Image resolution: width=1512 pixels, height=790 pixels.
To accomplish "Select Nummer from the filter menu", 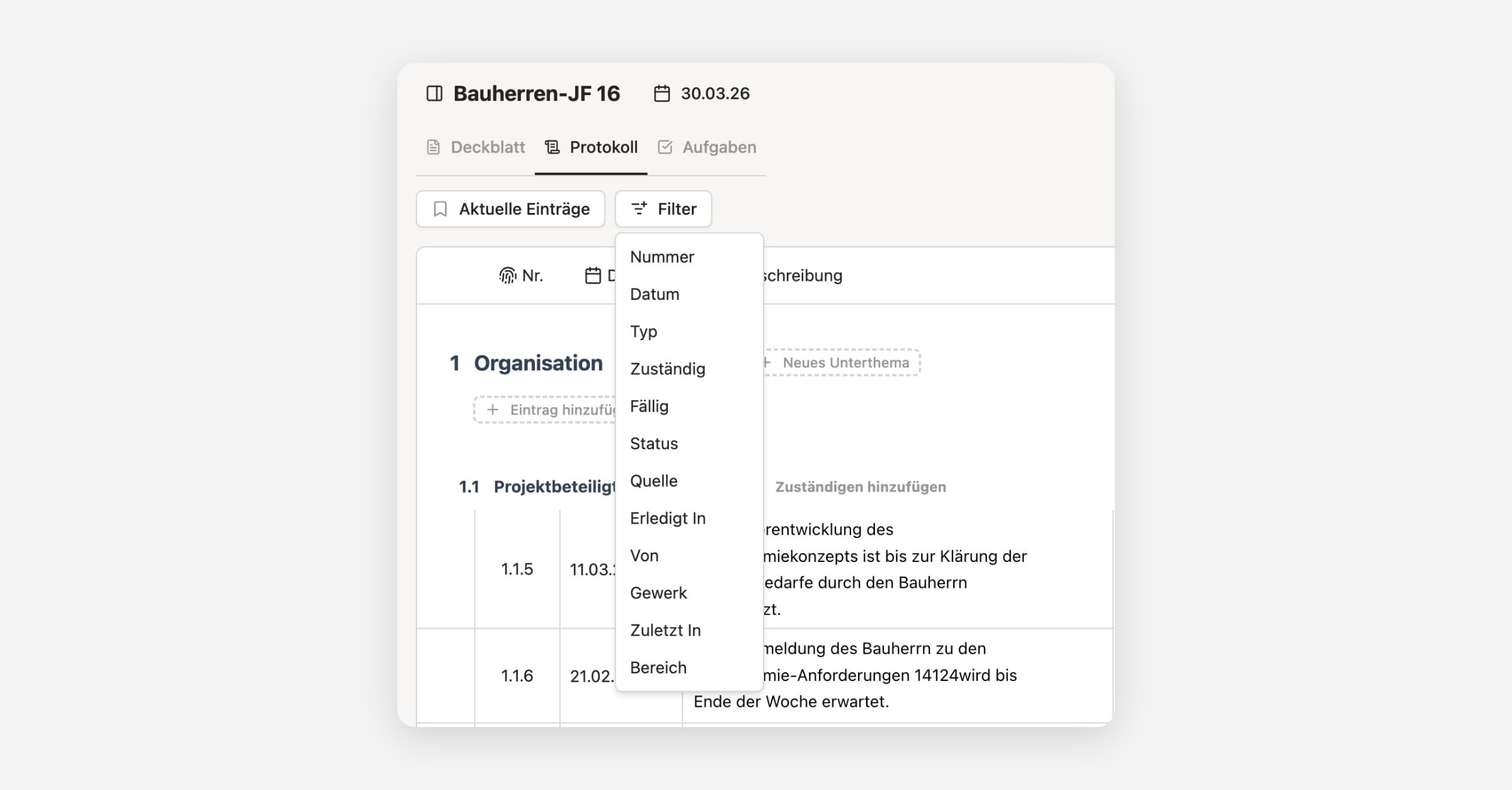I will [662, 257].
